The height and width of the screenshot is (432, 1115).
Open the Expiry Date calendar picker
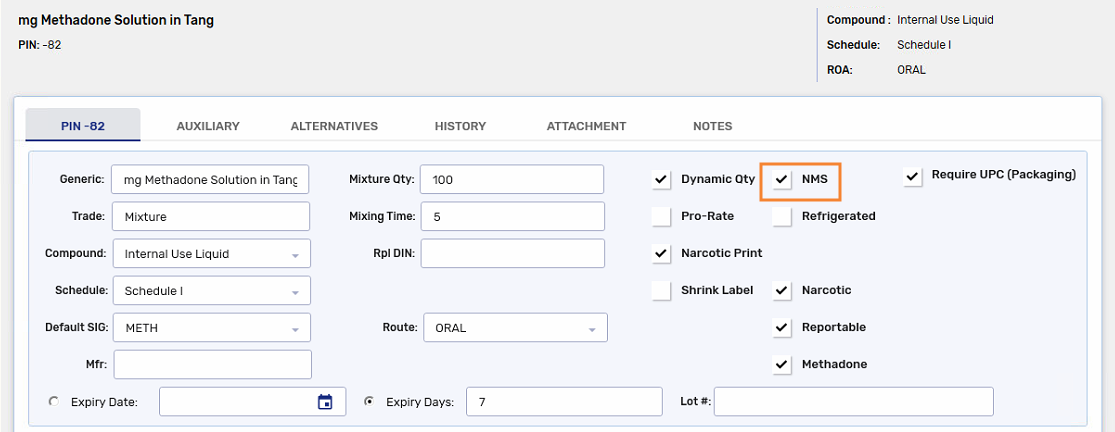coord(325,402)
